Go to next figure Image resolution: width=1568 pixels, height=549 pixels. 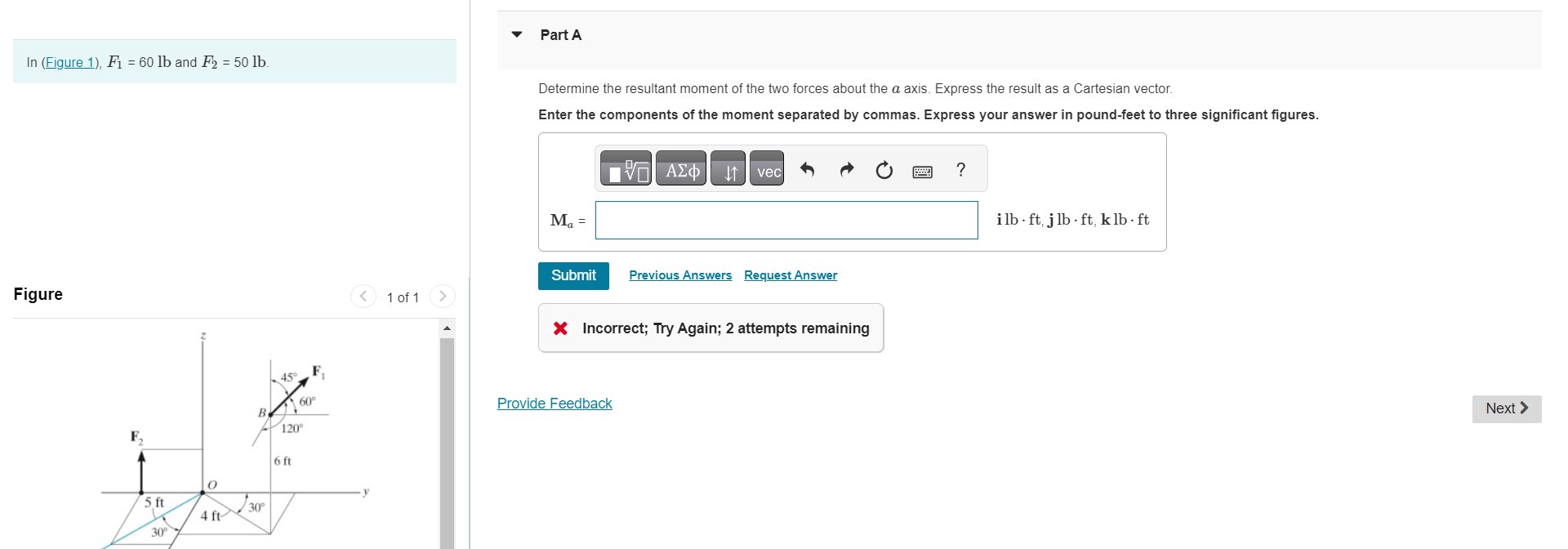(442, 297)
